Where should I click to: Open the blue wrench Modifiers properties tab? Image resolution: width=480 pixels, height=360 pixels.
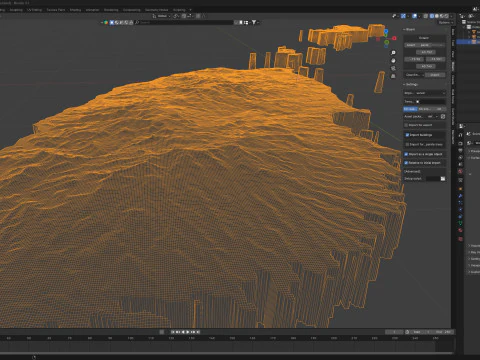pos(460,196)
